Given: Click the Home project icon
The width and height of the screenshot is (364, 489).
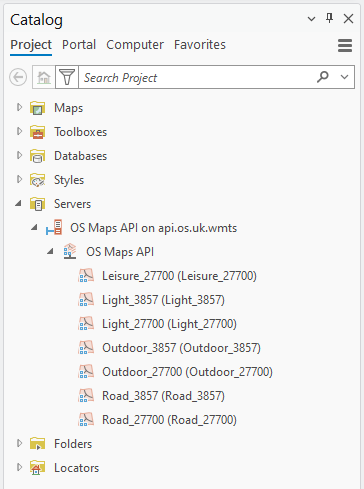Looking at the screenshot, I should point(44,77).
